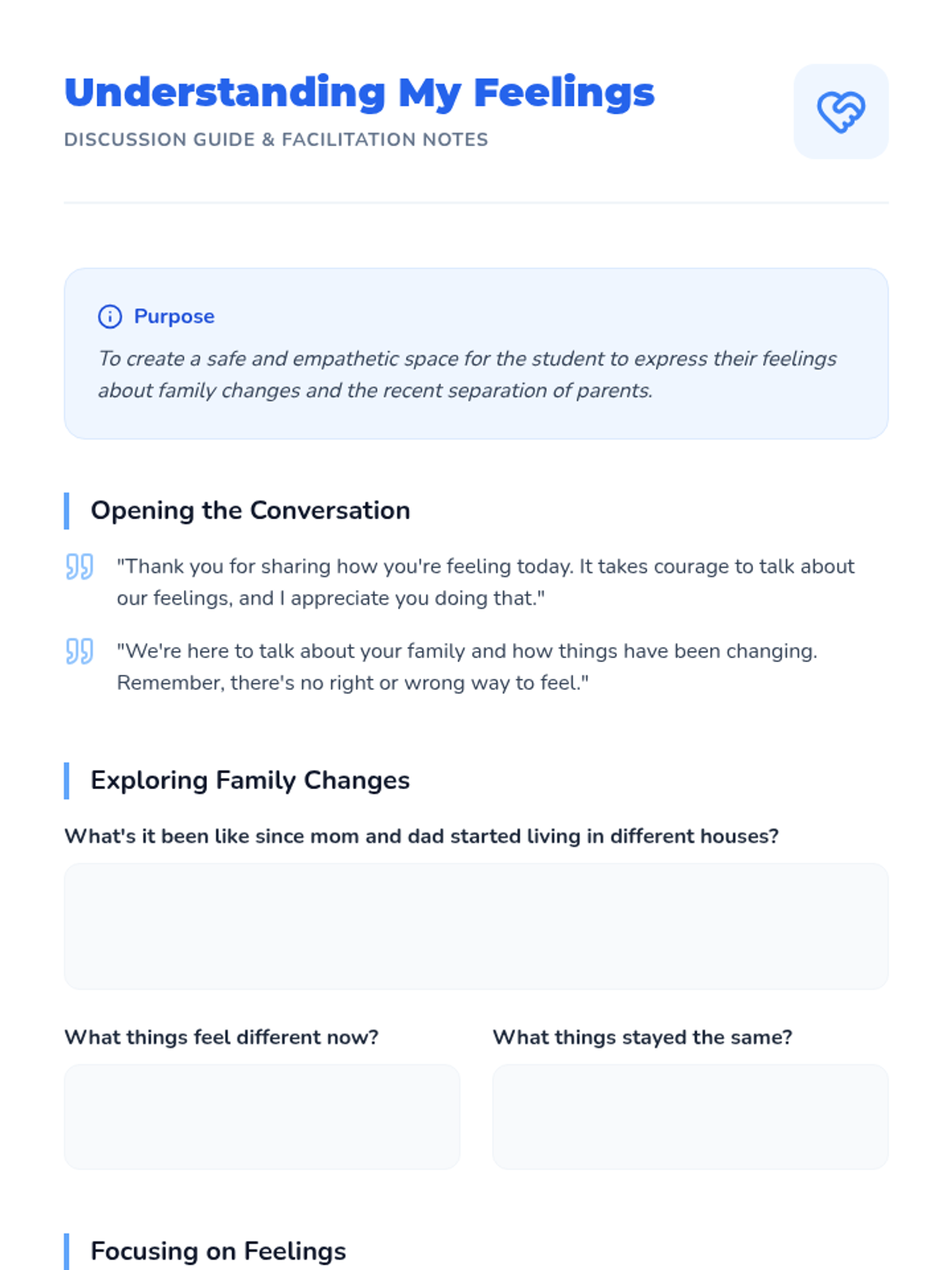Viewport: 952px width, 1270px height.
Task: Click the "Understanding My Feelings" title
Action: click(359, 93)
